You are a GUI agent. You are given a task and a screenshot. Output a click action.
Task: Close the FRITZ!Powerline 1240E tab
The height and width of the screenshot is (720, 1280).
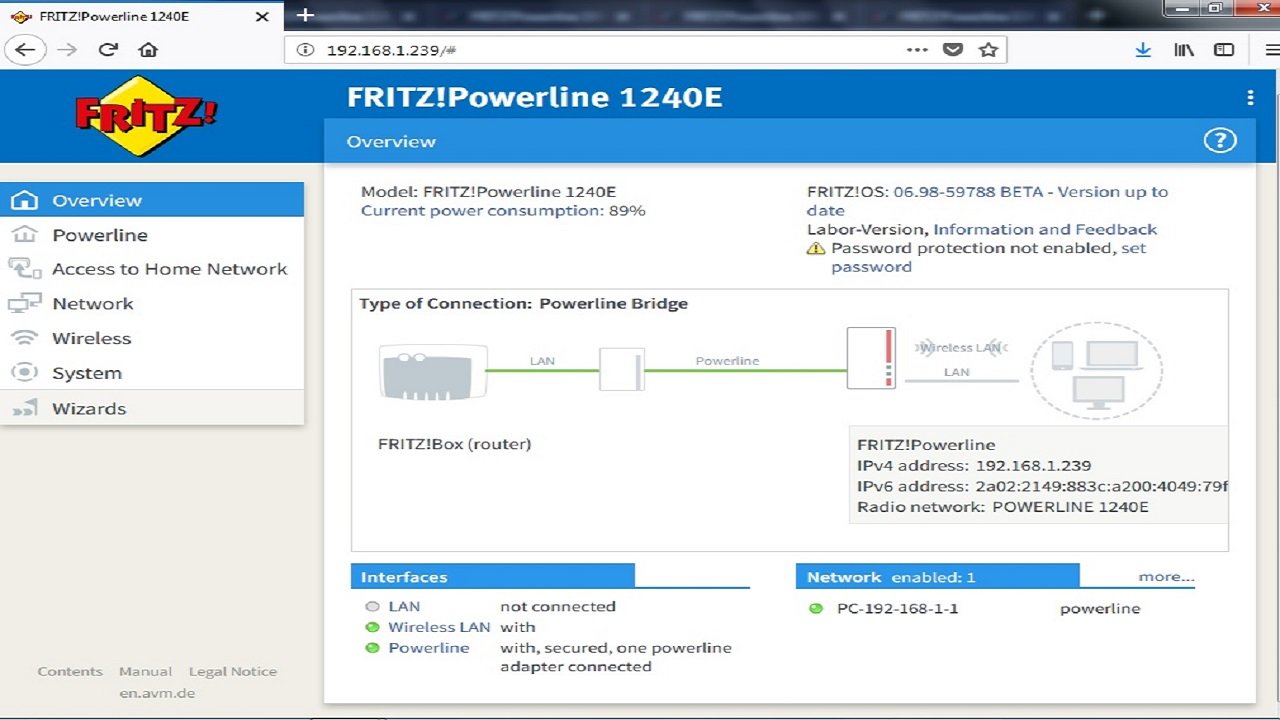click(262, 16)
